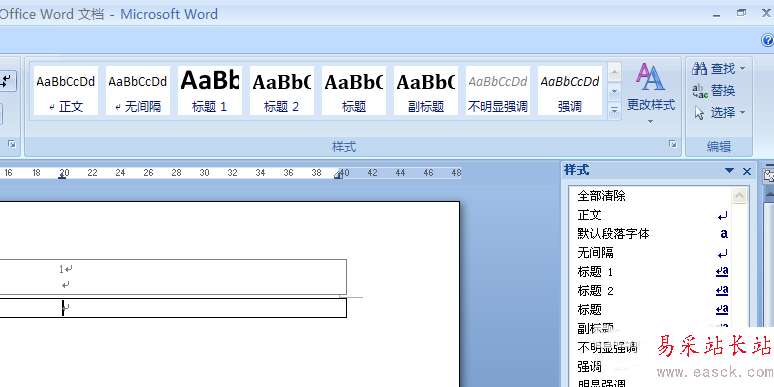Open the paragraph group dialog launcher at left
Screen dimensions: 774x387
pos(11,144)
